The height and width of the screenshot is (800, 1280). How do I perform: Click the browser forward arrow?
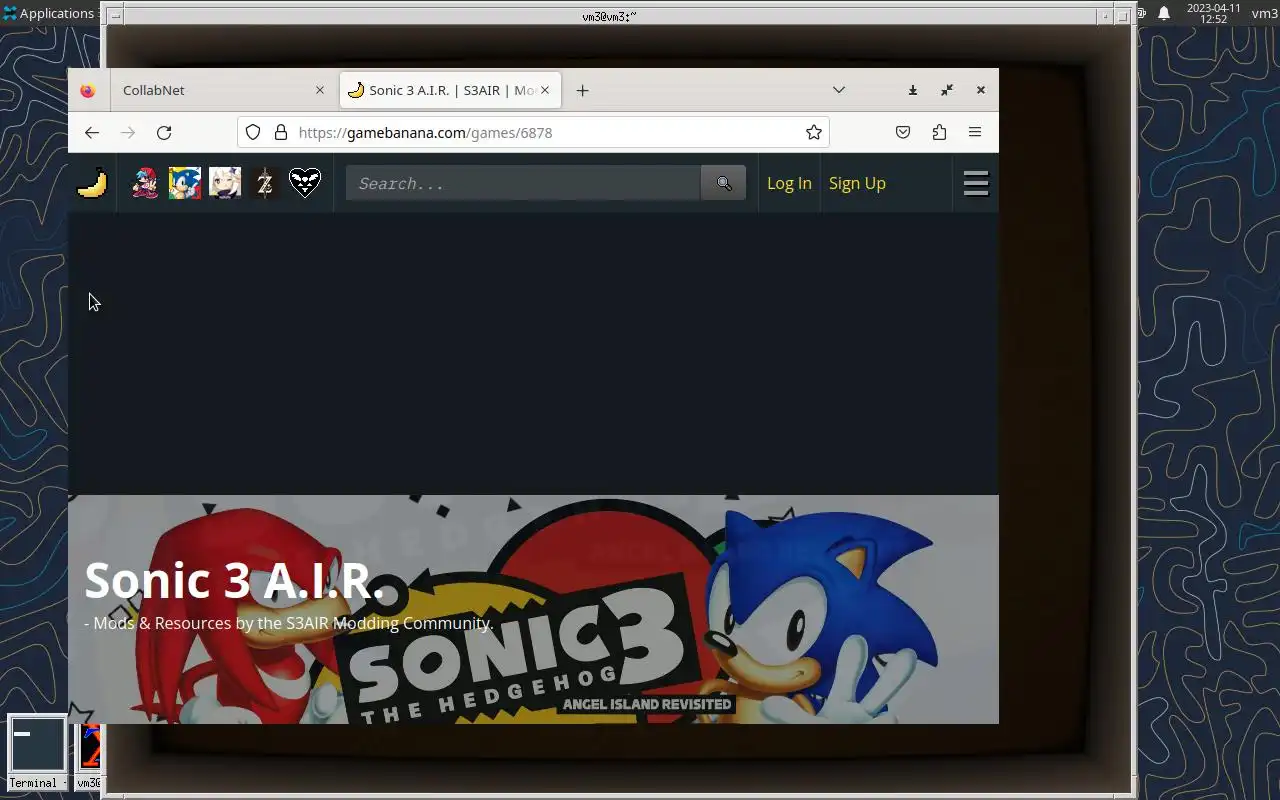(x=128, y=132)
